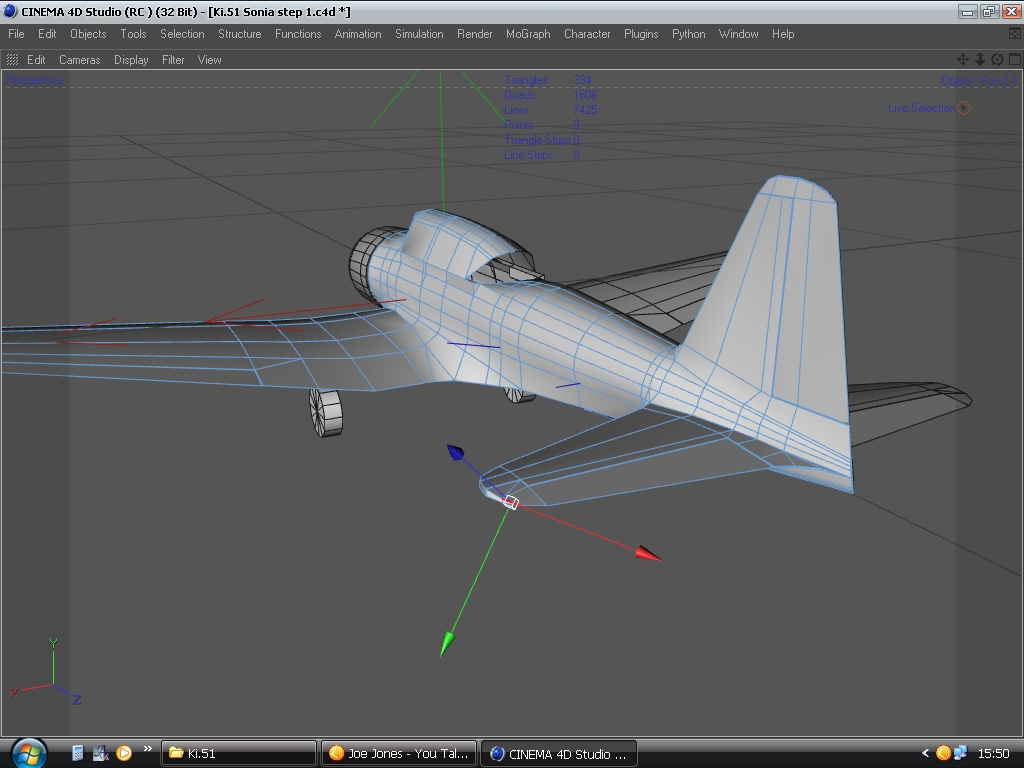Toggle the active viewport maximize icon
1024x768 pixels.
(1014, 60)
